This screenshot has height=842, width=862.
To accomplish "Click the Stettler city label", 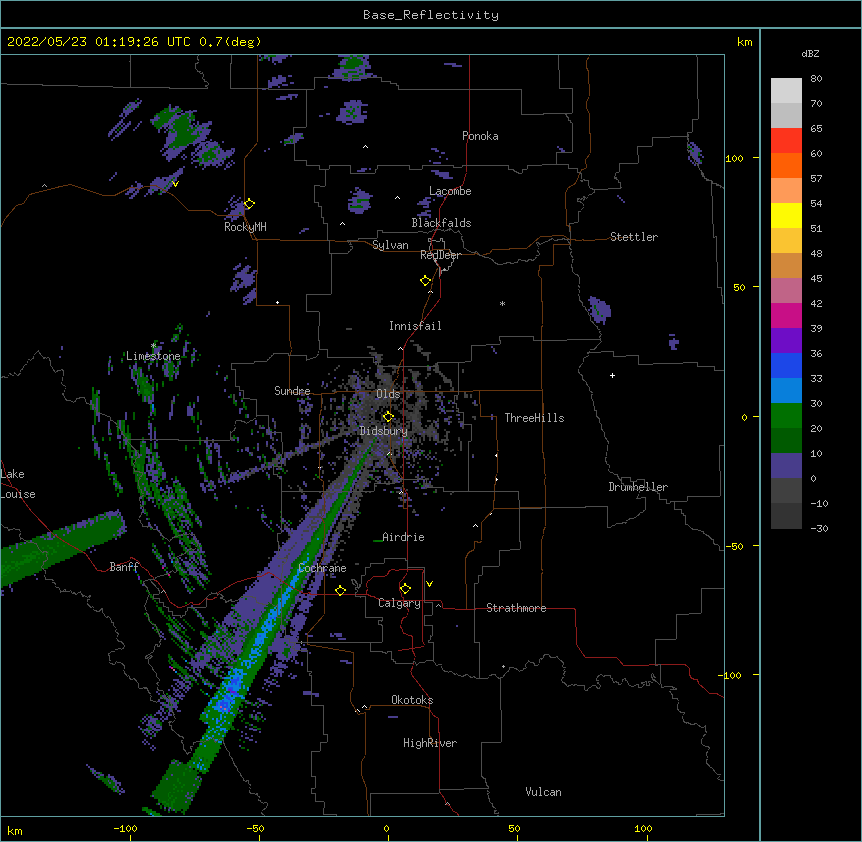I will pos(634,237).
